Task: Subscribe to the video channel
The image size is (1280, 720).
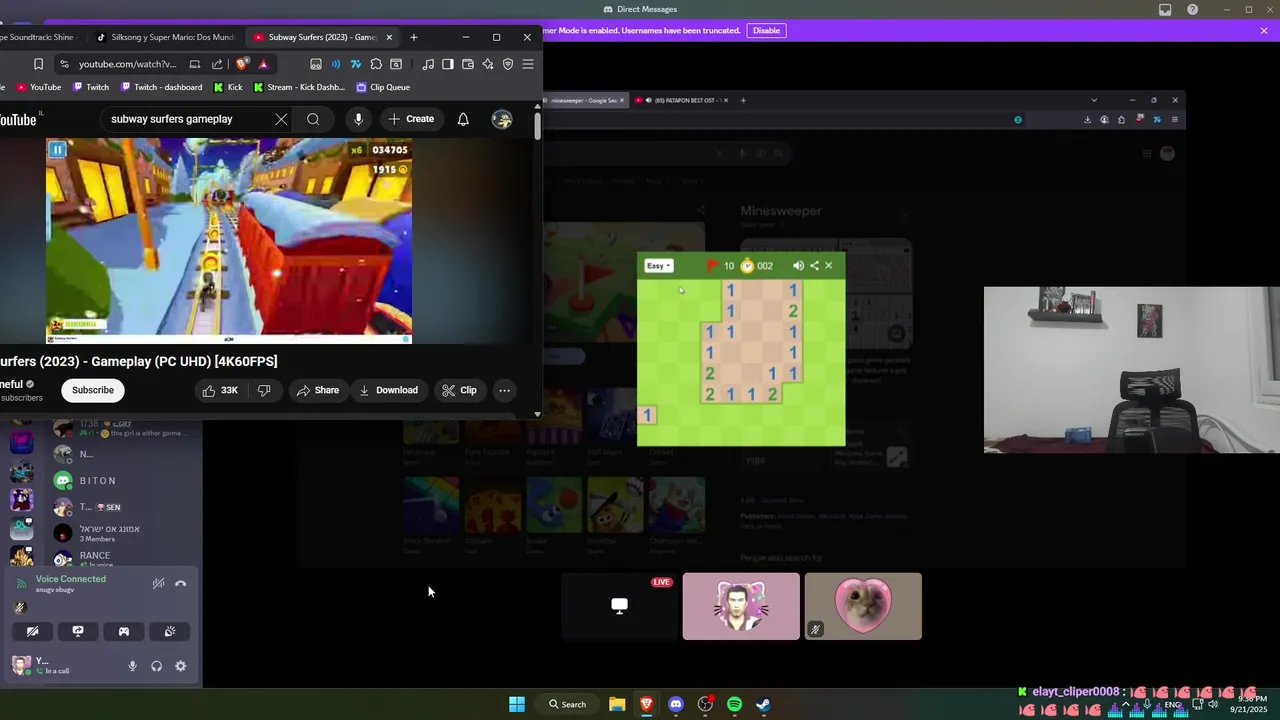Action: 92,390
